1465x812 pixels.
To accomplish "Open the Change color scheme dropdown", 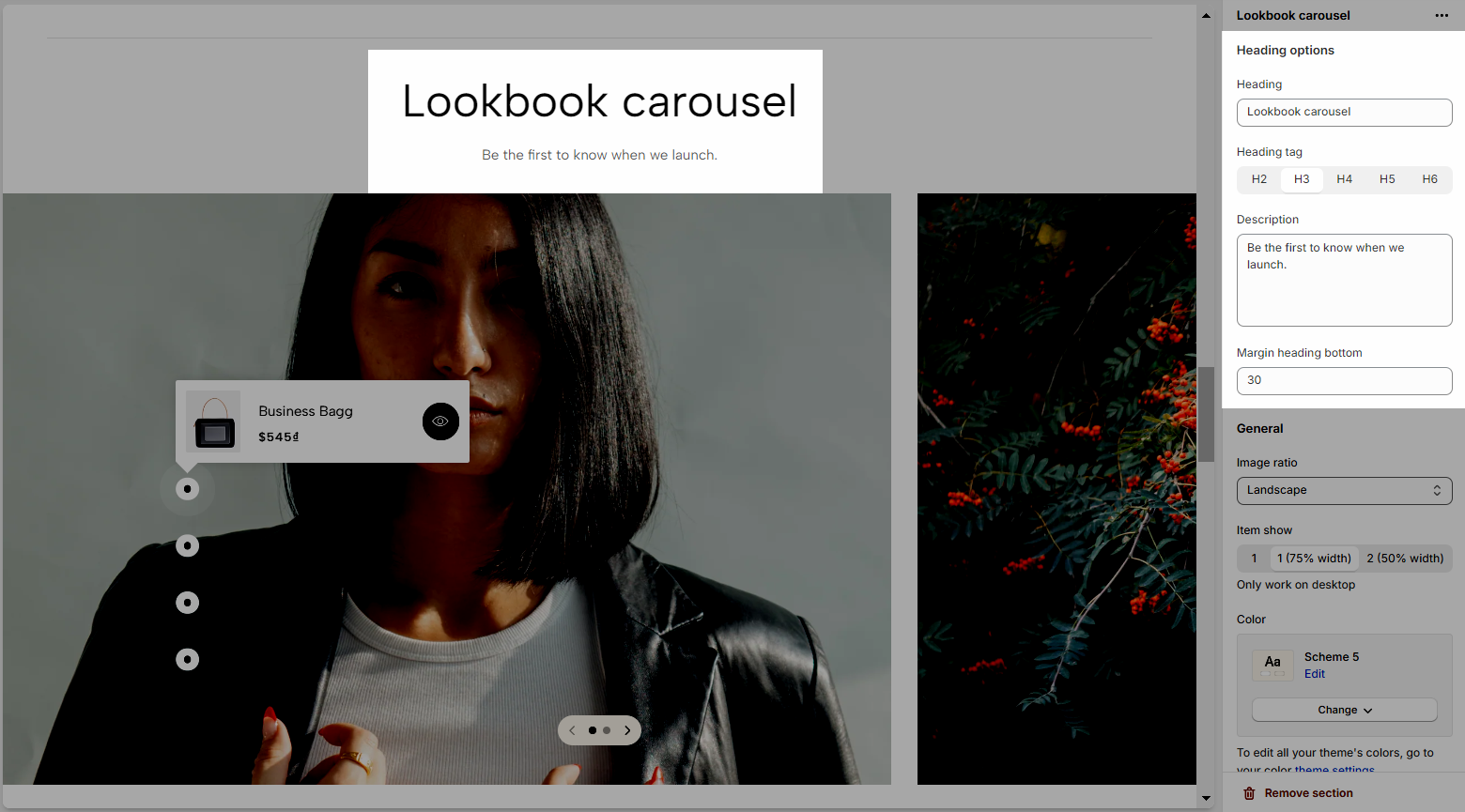I will click(x=1344, y=710).
